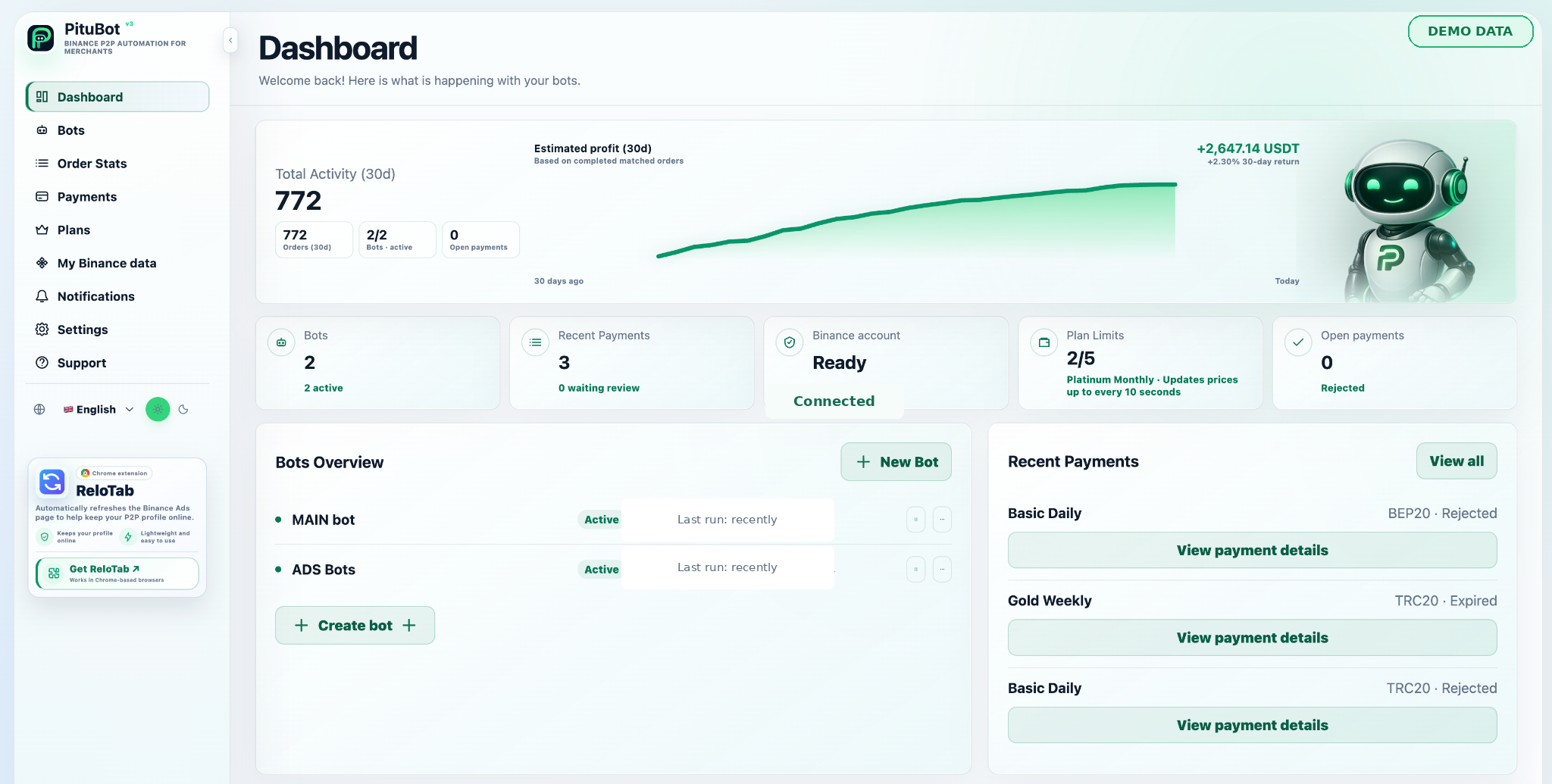Viewport: 1552px width, 784px height.
Task: Click the Bots card robot icon
Action: (x=281, y=342)
